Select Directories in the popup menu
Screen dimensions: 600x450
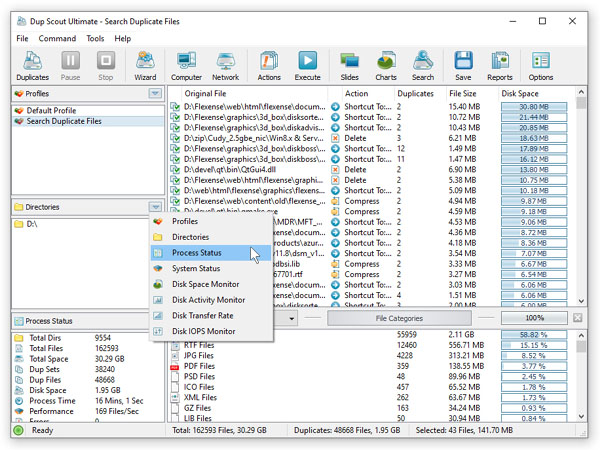(211, 237)
